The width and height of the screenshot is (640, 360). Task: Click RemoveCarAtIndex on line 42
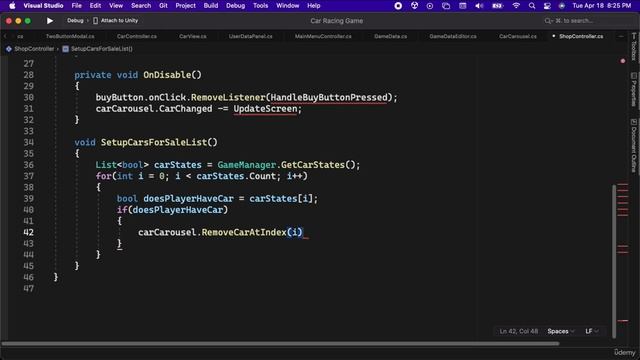pyautogui.click(x=244, y=232)
